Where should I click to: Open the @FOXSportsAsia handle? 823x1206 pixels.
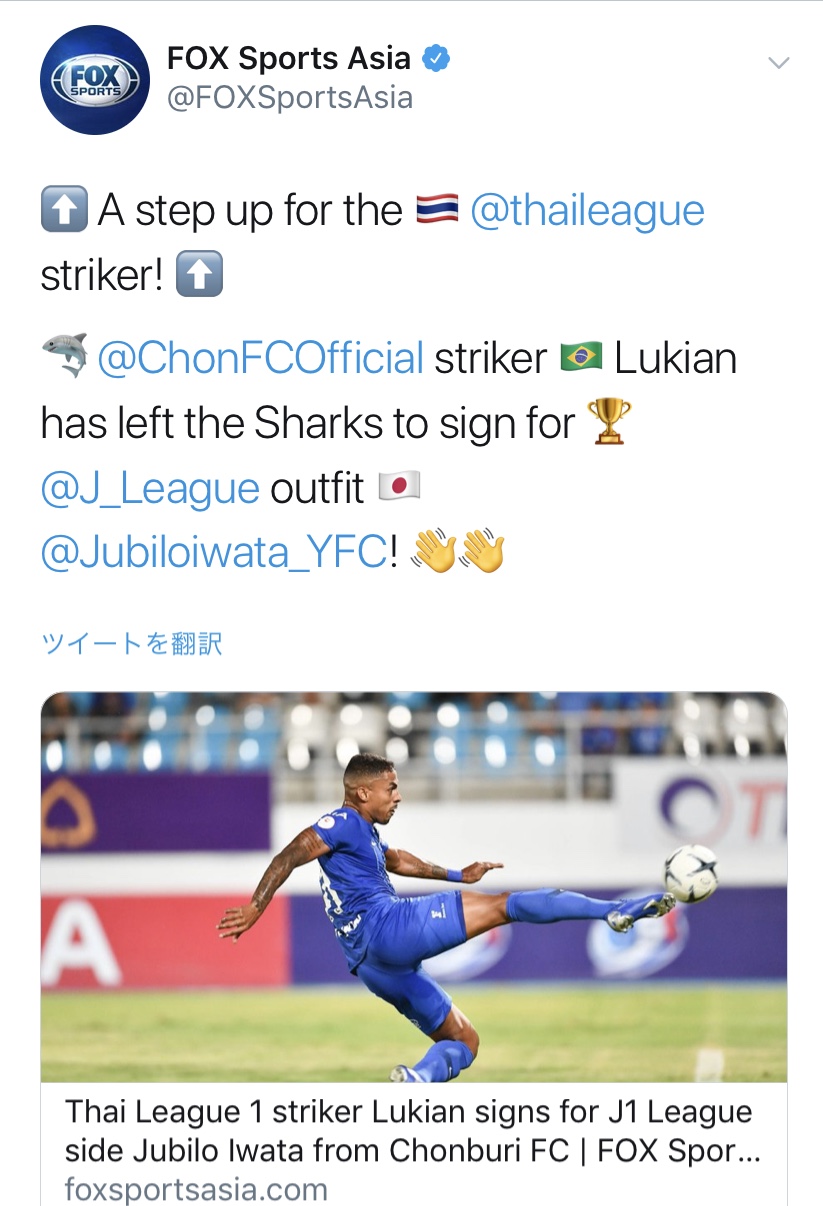290,98
